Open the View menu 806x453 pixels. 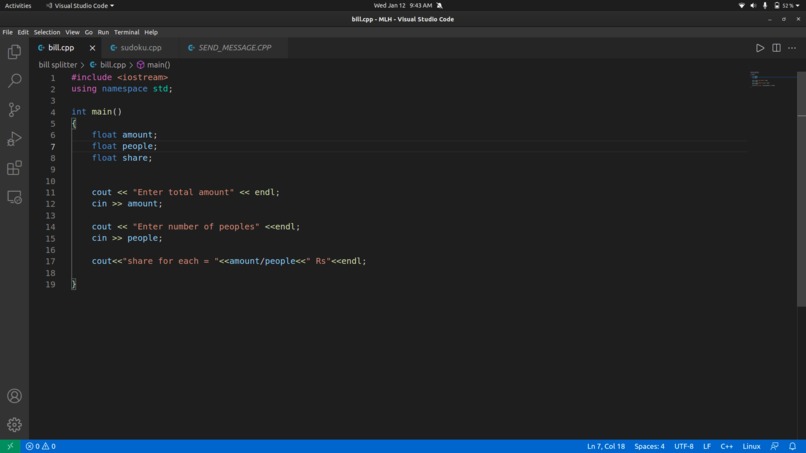72,32
